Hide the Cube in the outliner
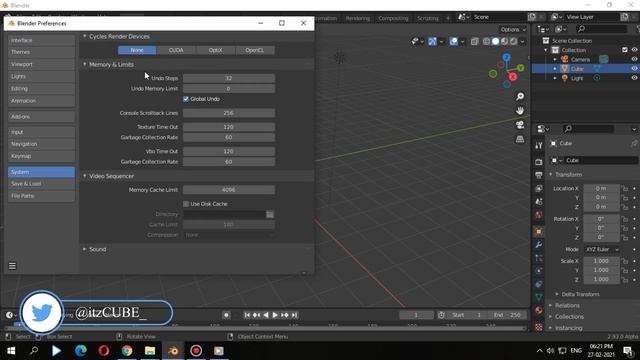Screen dimensions: 640x360 [x=634, y=69]
